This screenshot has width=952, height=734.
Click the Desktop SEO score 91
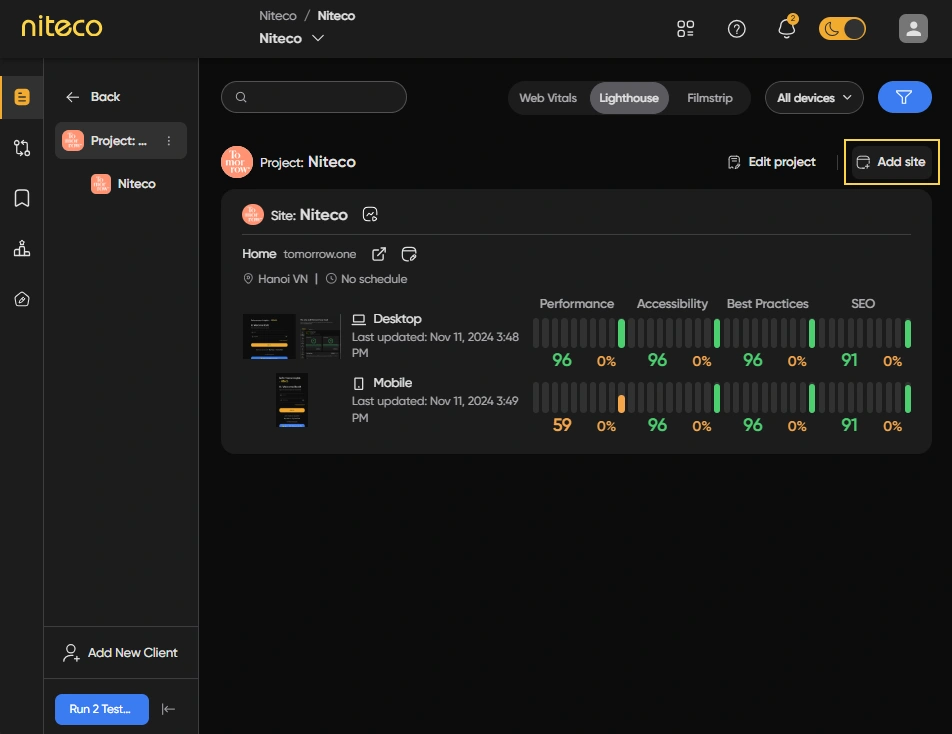(849, 360)
